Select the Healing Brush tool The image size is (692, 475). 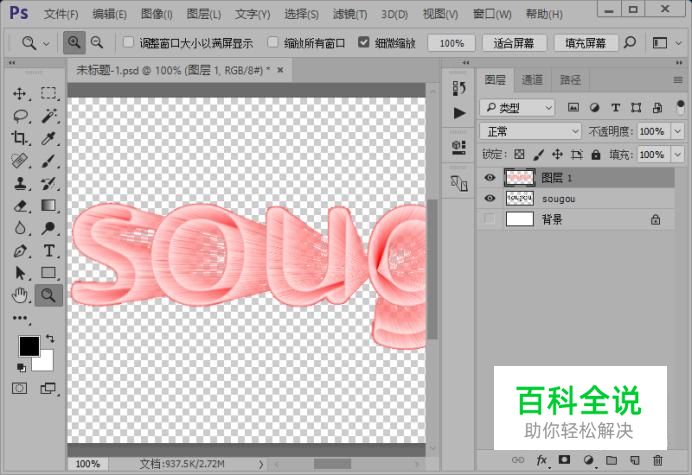[x=19, y=161]
